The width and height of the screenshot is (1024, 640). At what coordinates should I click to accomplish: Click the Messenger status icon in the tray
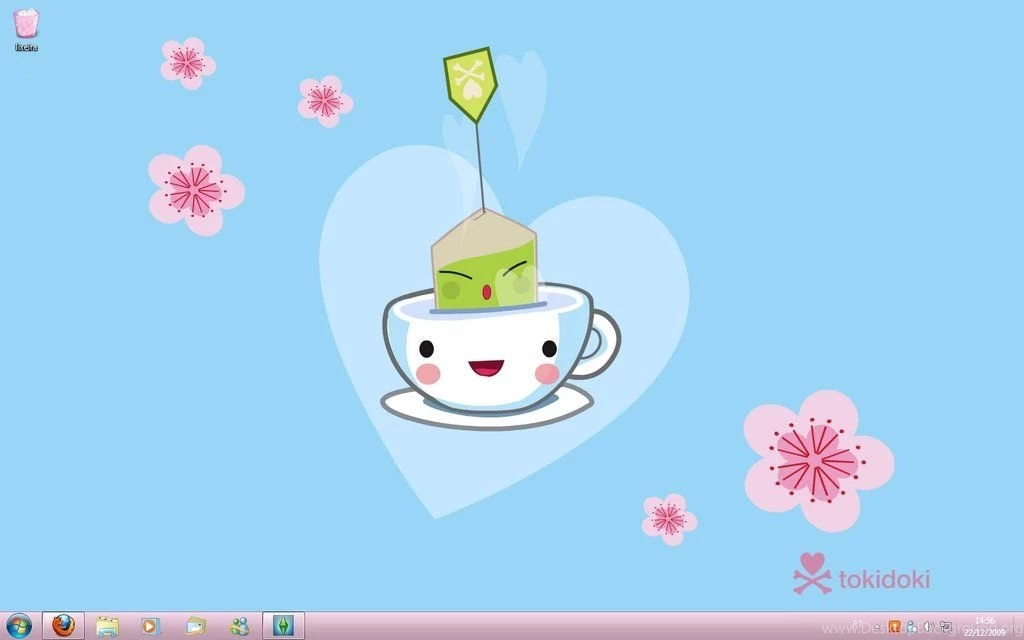(911, 627)
